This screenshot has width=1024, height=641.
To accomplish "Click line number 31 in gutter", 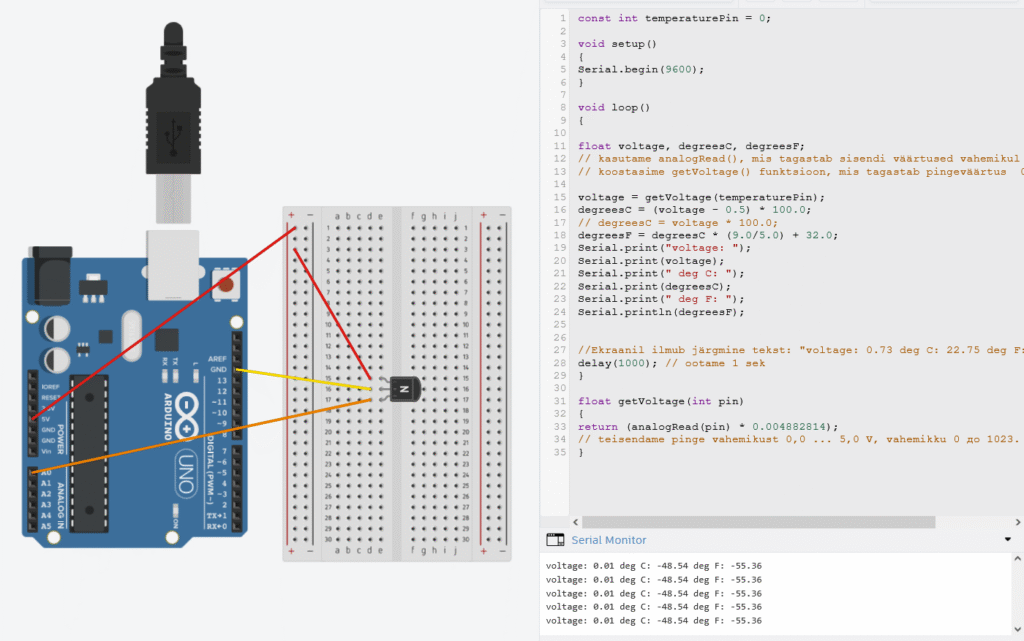I will click(561, 401).
